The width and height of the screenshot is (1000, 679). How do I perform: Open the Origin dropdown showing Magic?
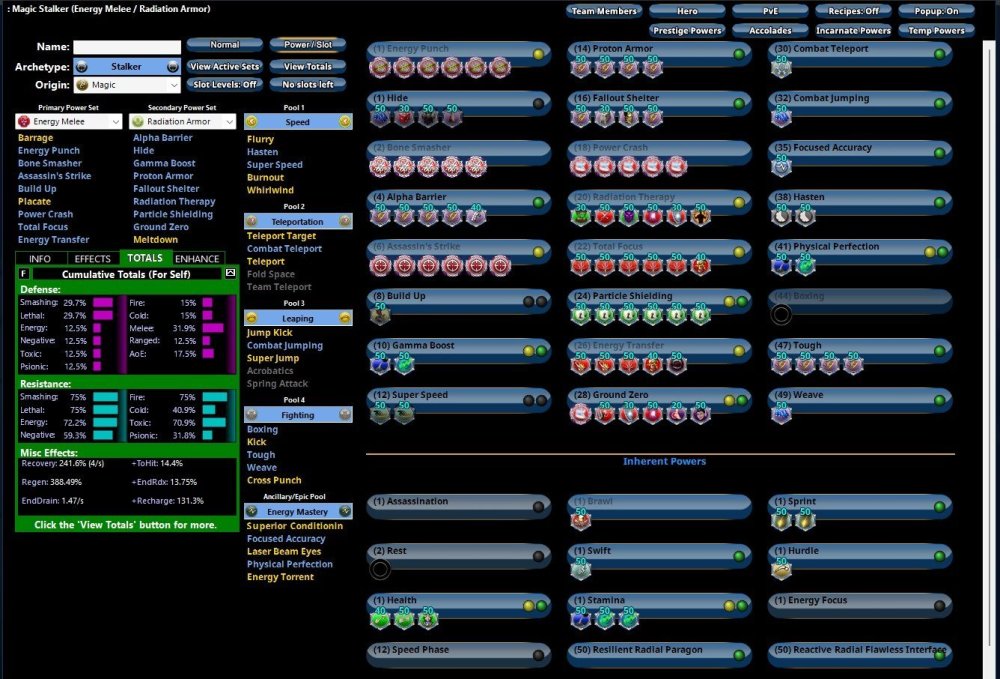(127, 85)
